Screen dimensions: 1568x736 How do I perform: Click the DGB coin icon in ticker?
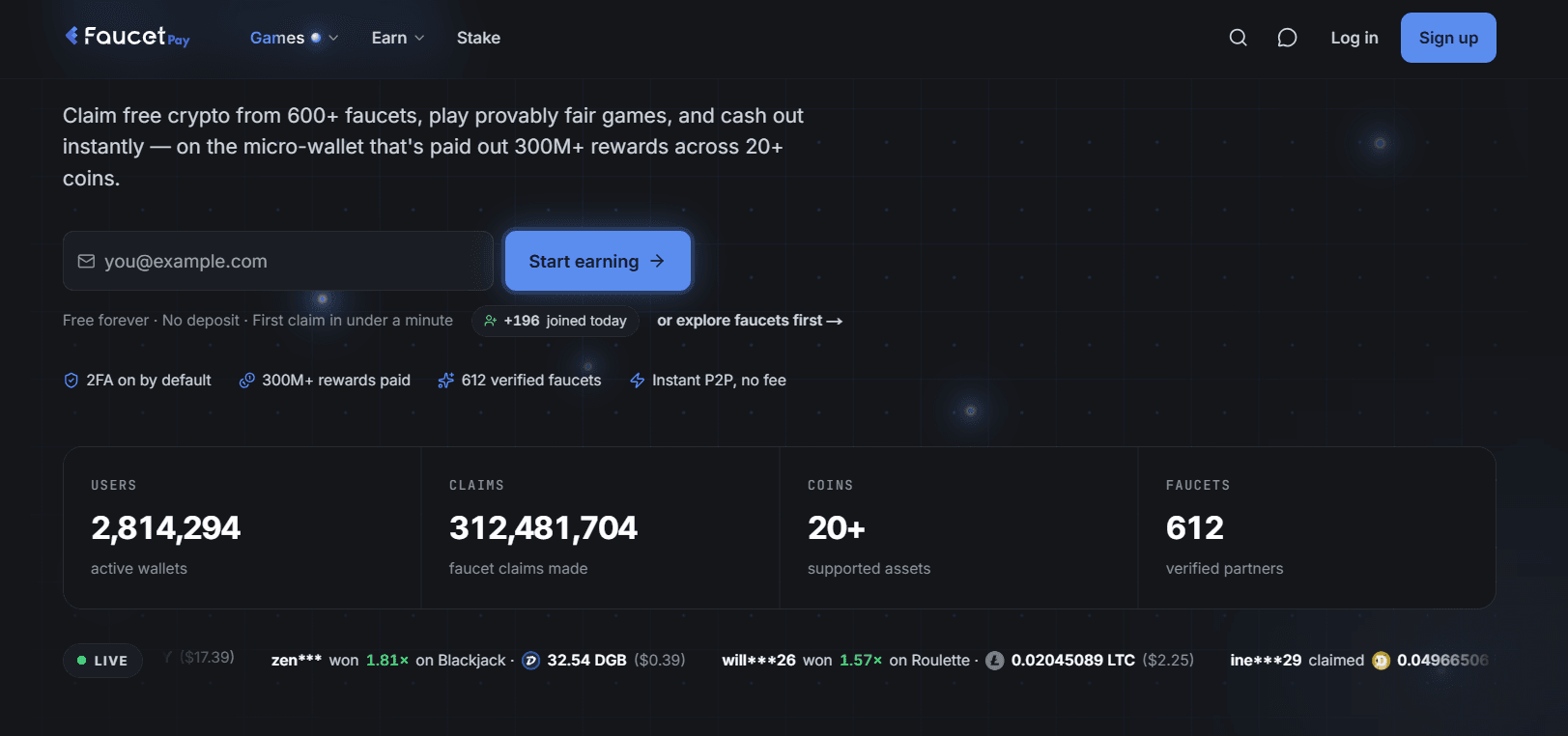coord(530,661)
